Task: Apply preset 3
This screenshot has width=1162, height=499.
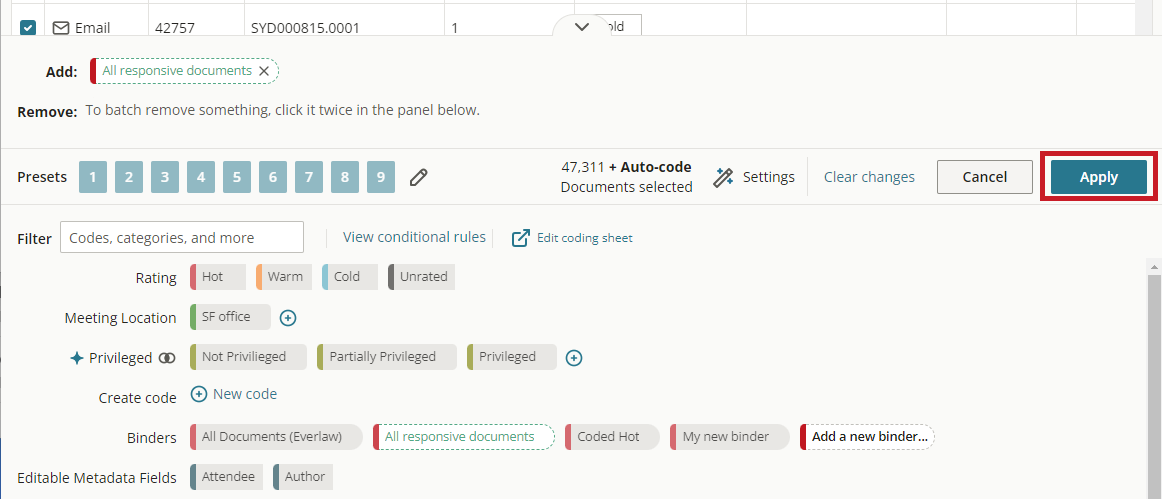Action: (165, 177)
